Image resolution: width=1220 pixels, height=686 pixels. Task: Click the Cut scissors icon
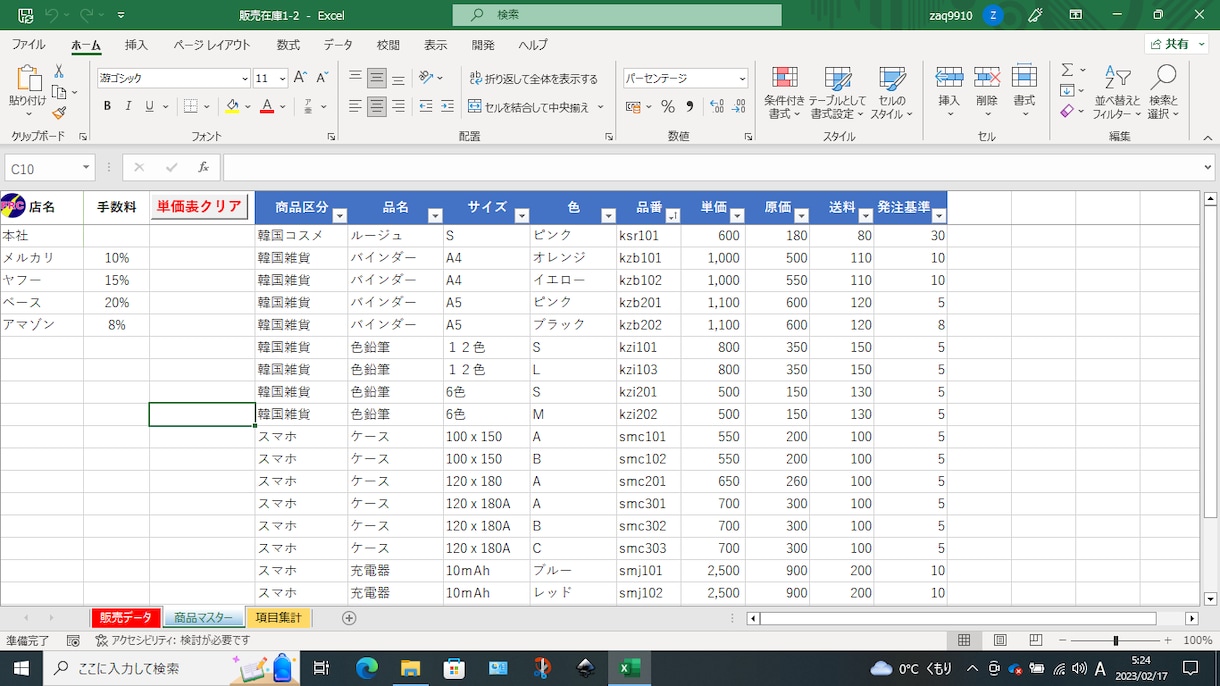(59, 71)
